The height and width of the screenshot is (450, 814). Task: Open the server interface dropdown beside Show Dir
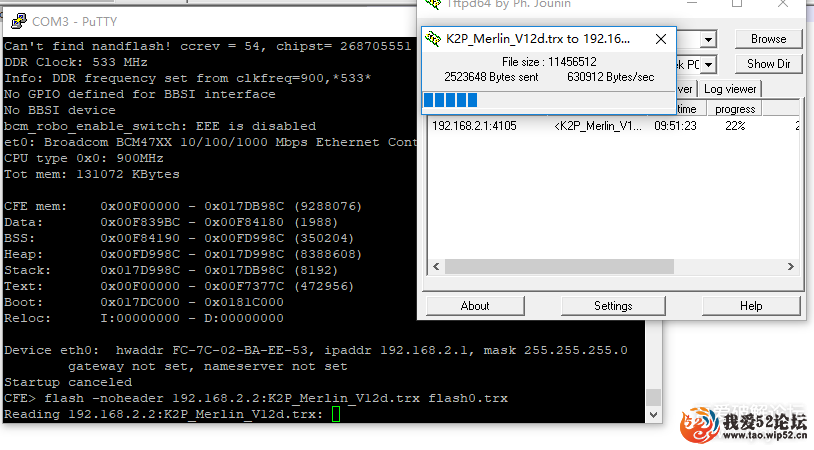tap(708, 64)
